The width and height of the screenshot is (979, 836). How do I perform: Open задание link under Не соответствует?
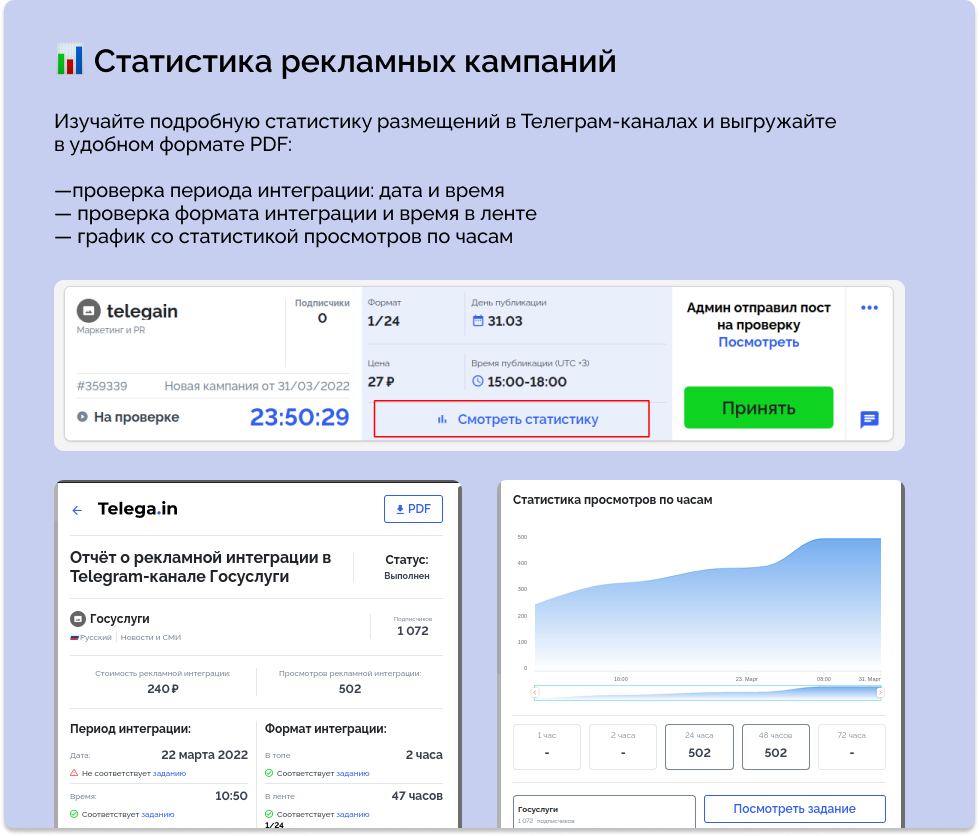(169, 773)
